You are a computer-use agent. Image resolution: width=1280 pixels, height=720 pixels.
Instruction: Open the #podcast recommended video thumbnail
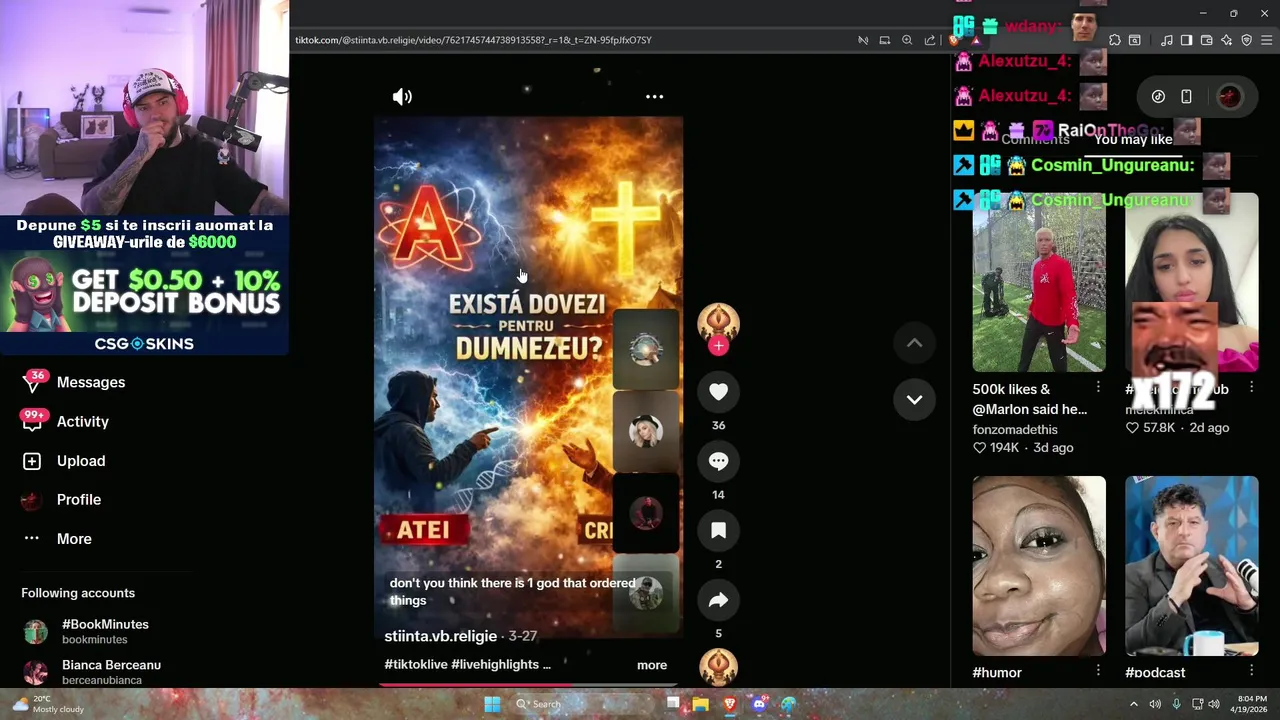[1191, 566]
